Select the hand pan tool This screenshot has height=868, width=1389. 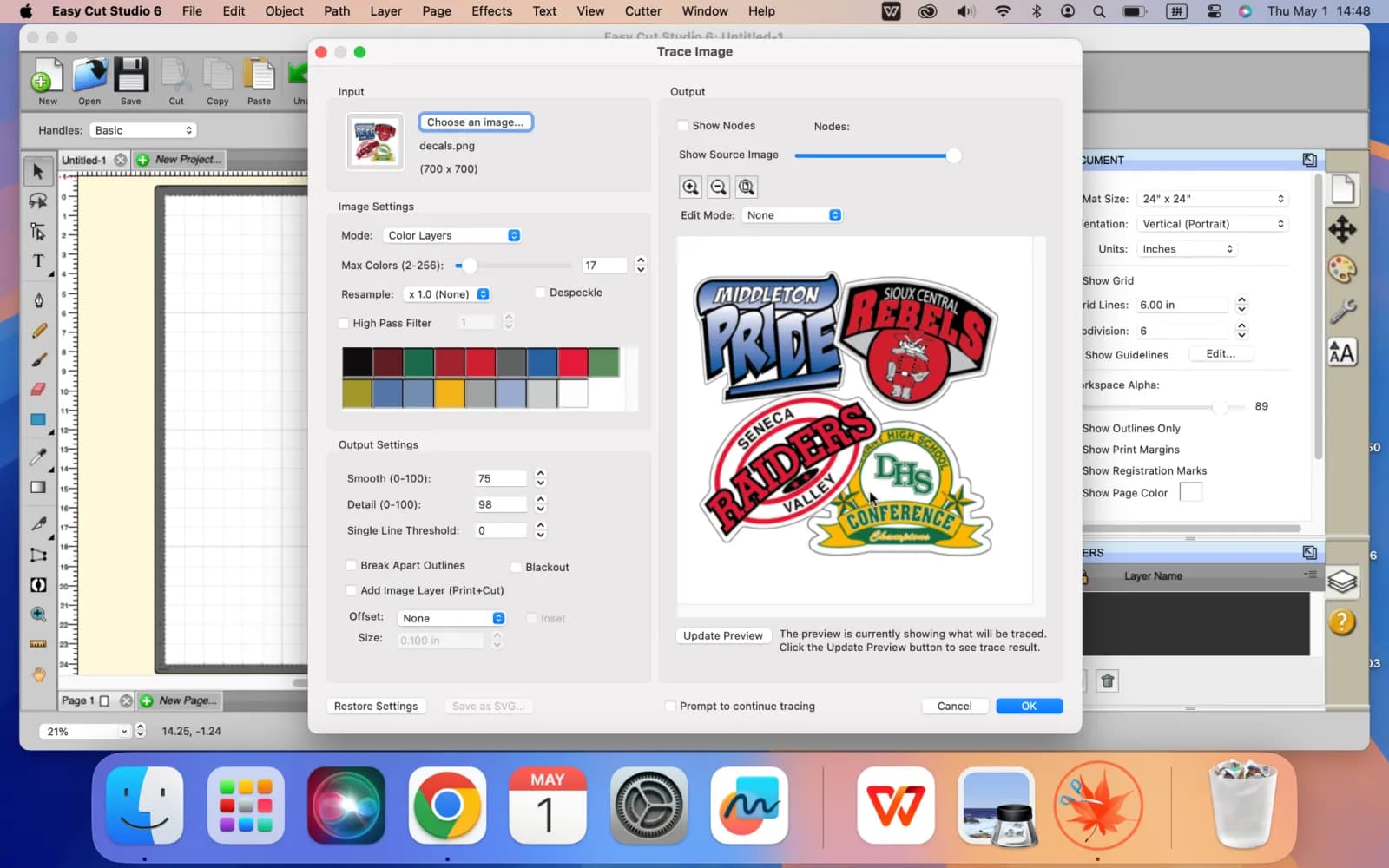38,674
